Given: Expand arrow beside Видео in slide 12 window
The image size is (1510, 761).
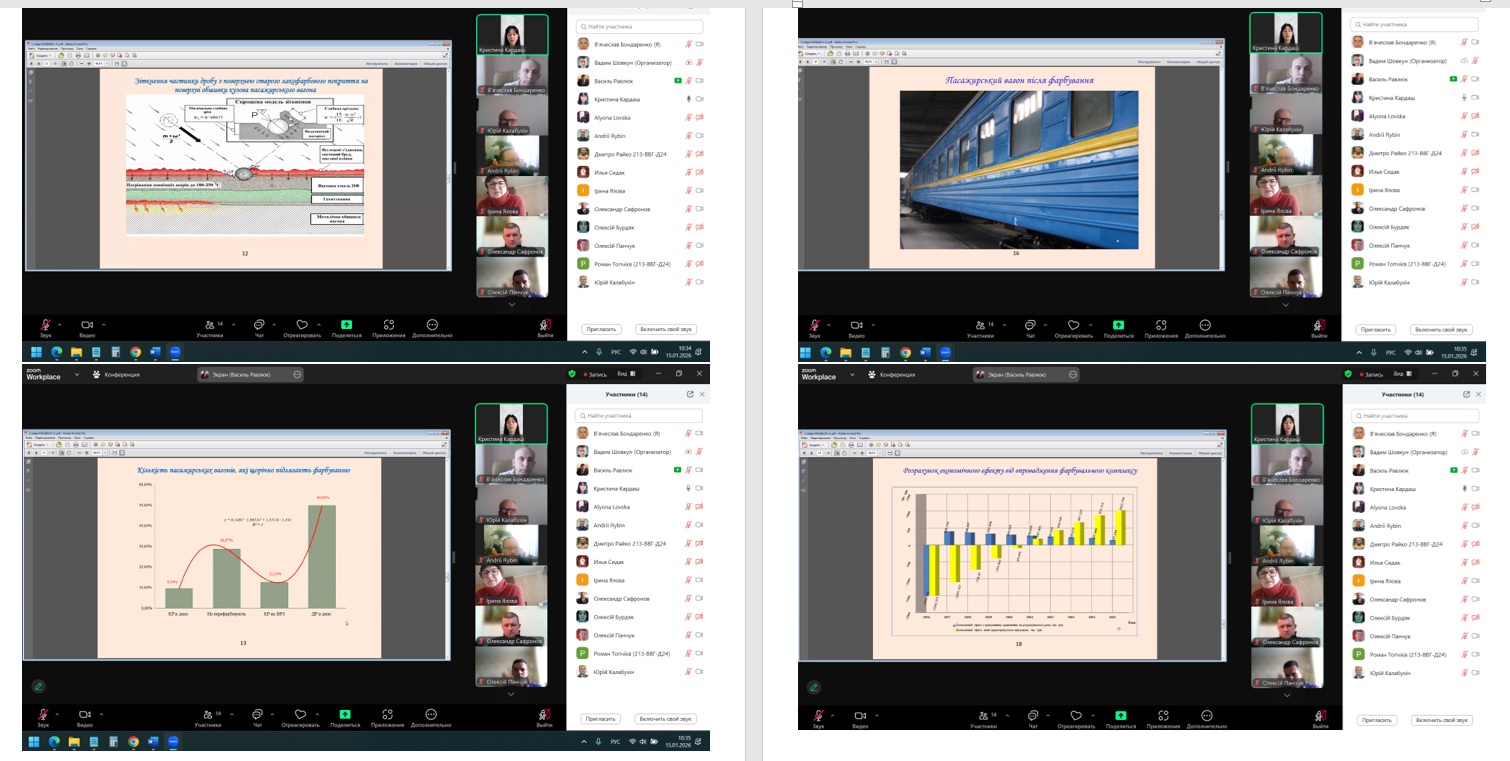Looking at the screenshot, I should pos(102,324).
